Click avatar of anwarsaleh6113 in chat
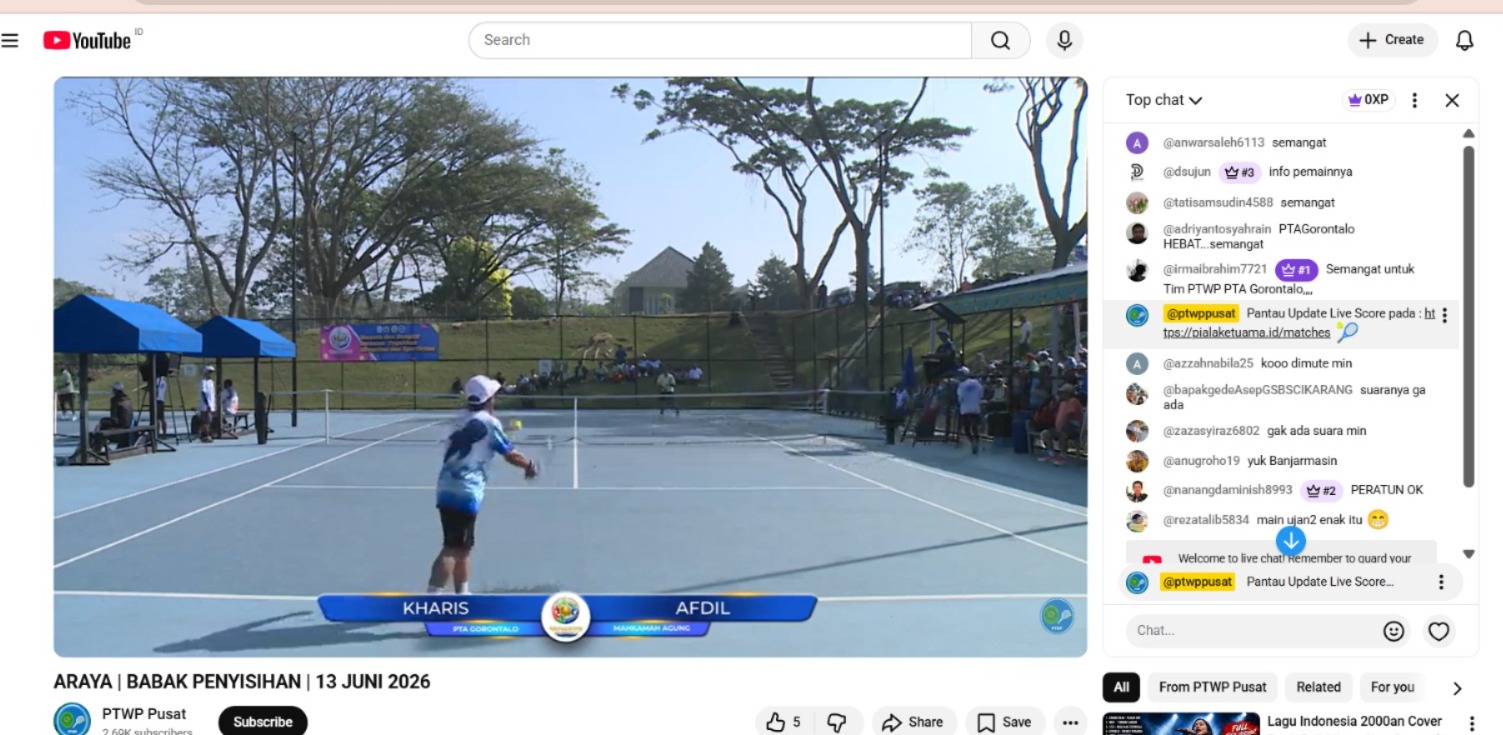 pyautogui.click(x=1137, y=143)
